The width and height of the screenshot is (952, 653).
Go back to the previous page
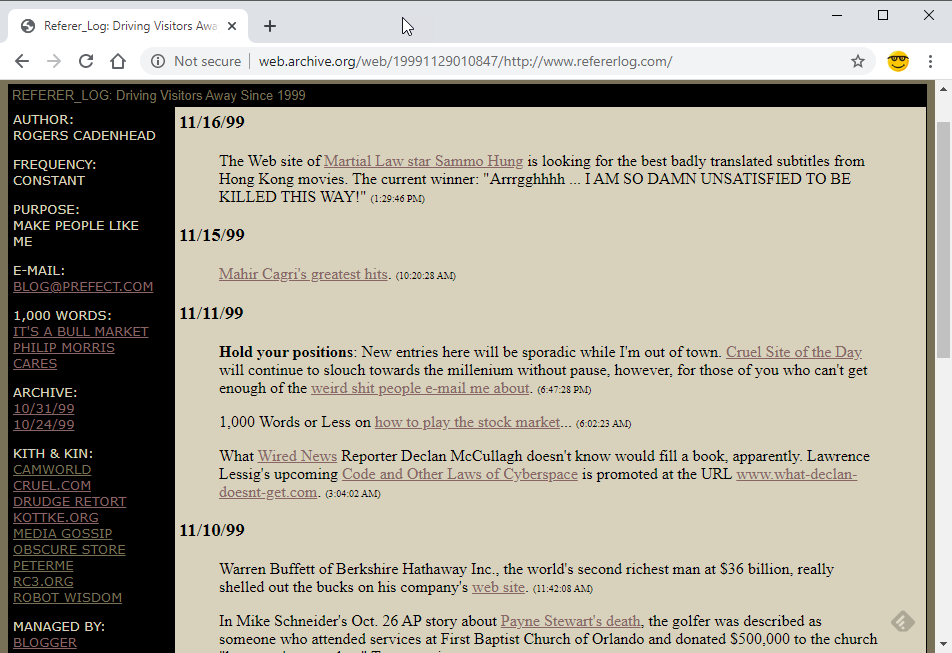pyautogui.click(x=22, y=61)
